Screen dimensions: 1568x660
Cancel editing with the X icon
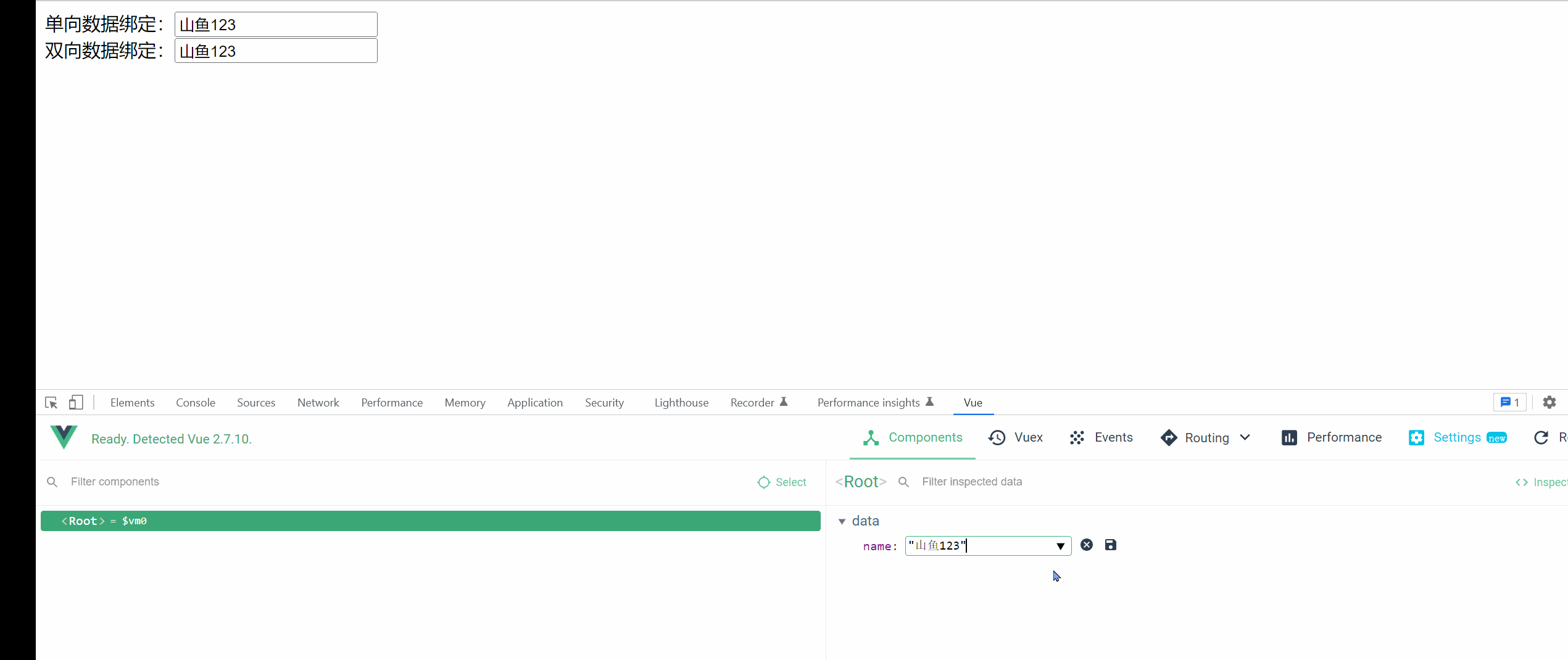(x=1087, y=545)
